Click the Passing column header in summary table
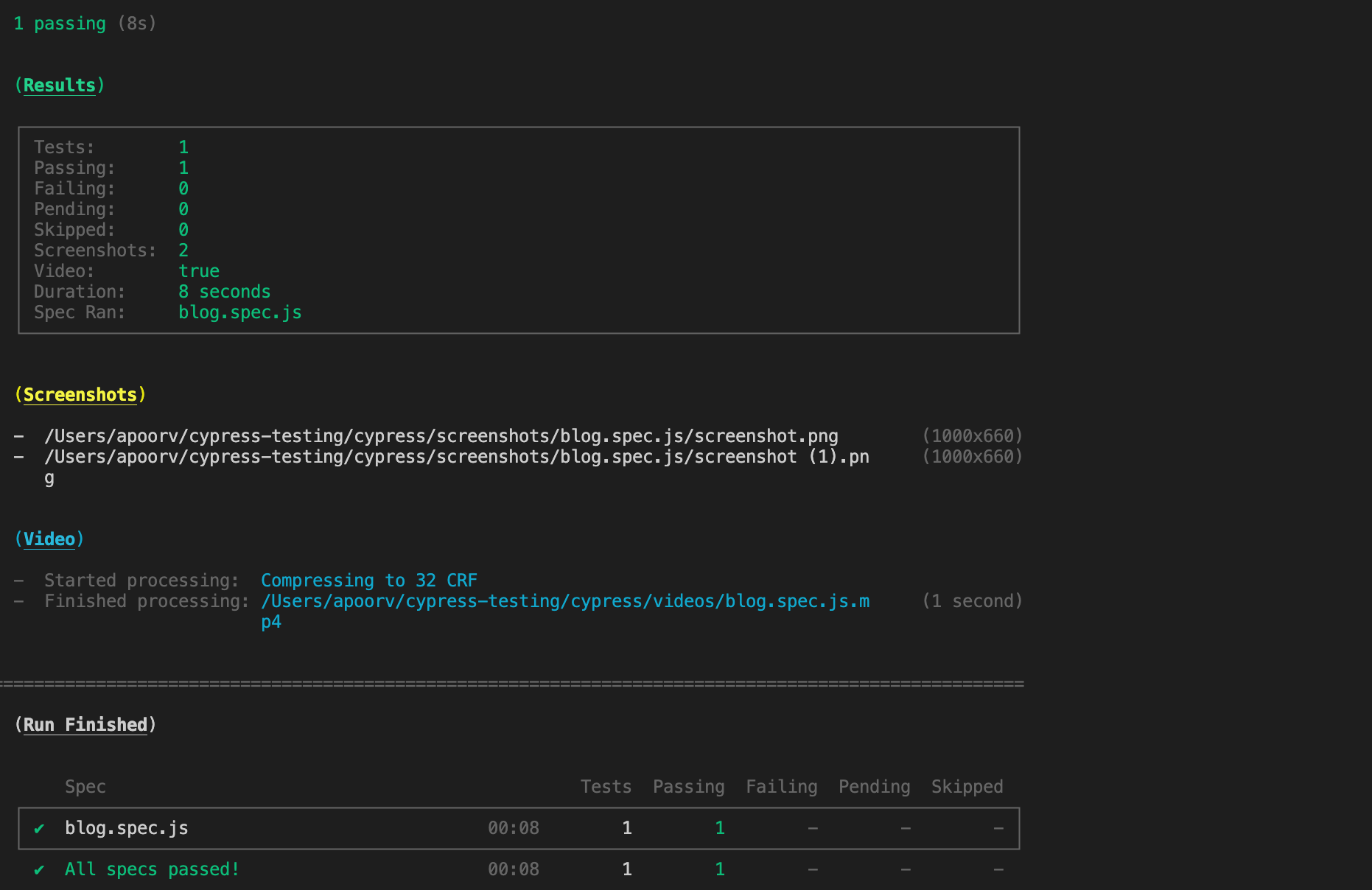Image resolution: width=1372 pixels, height=890 pixels. pyautogui.click(x=688, y=787)
